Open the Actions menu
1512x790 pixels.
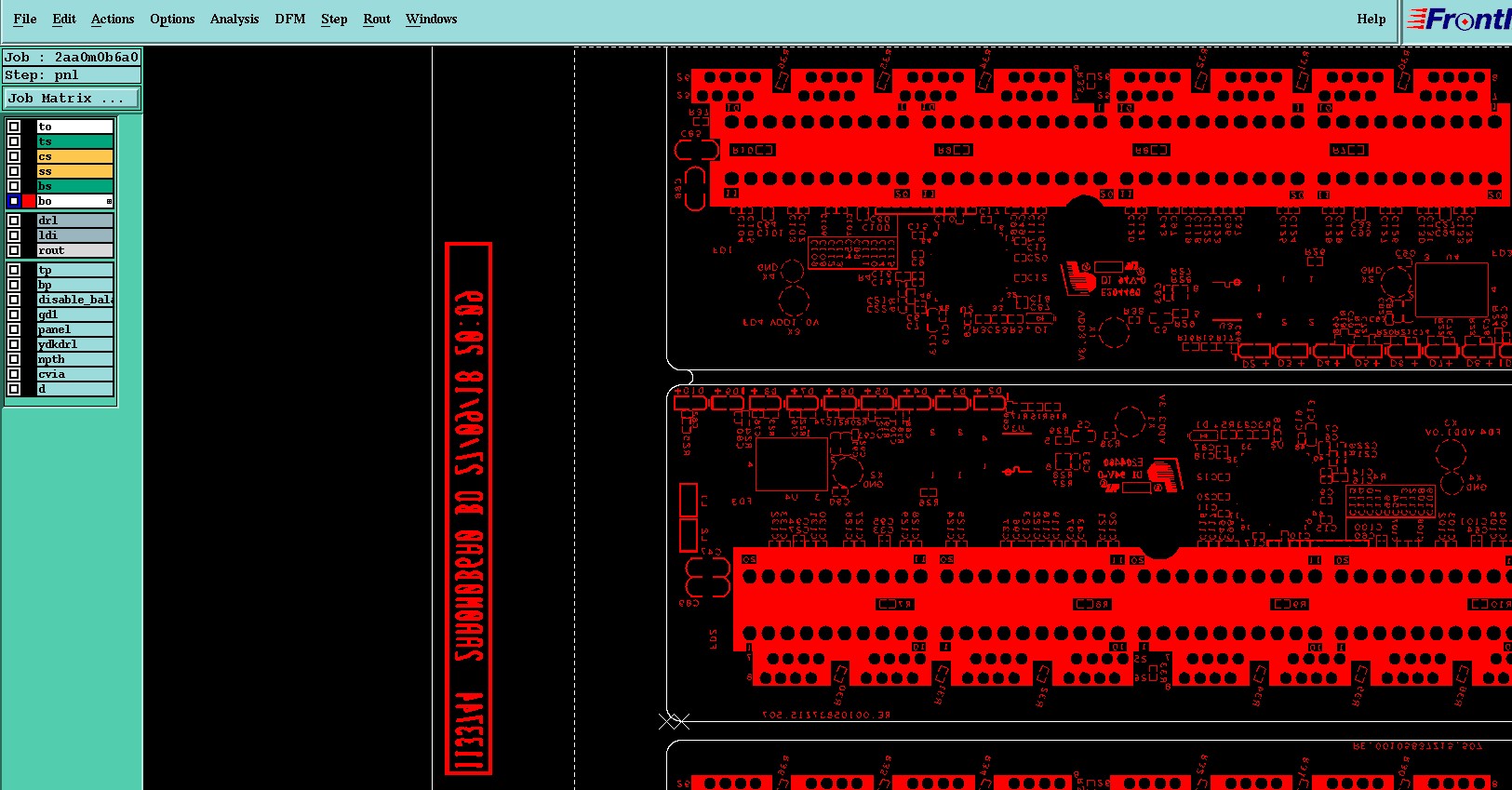coord(113,19)
